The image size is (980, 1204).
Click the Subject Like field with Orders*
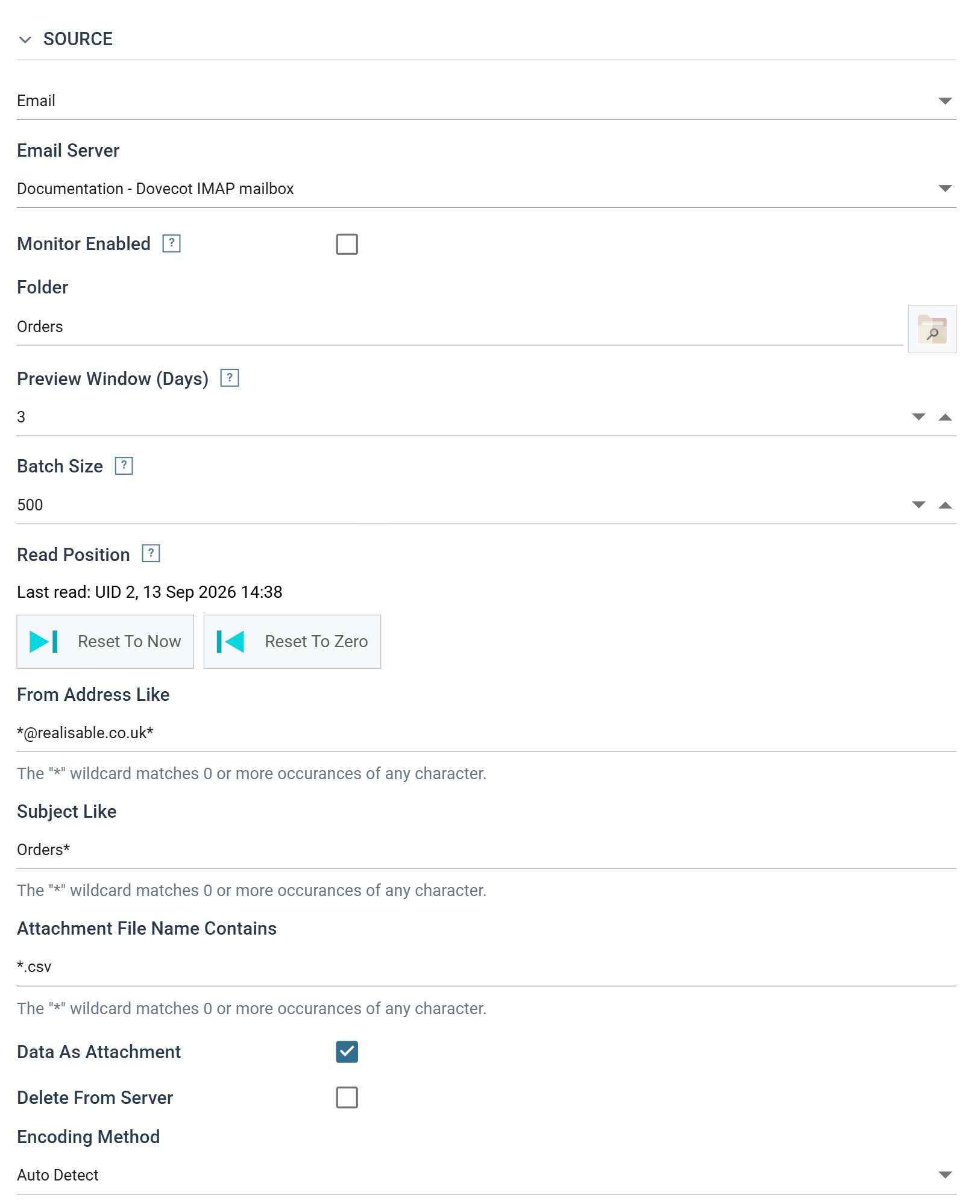click(x=486, y=850)
